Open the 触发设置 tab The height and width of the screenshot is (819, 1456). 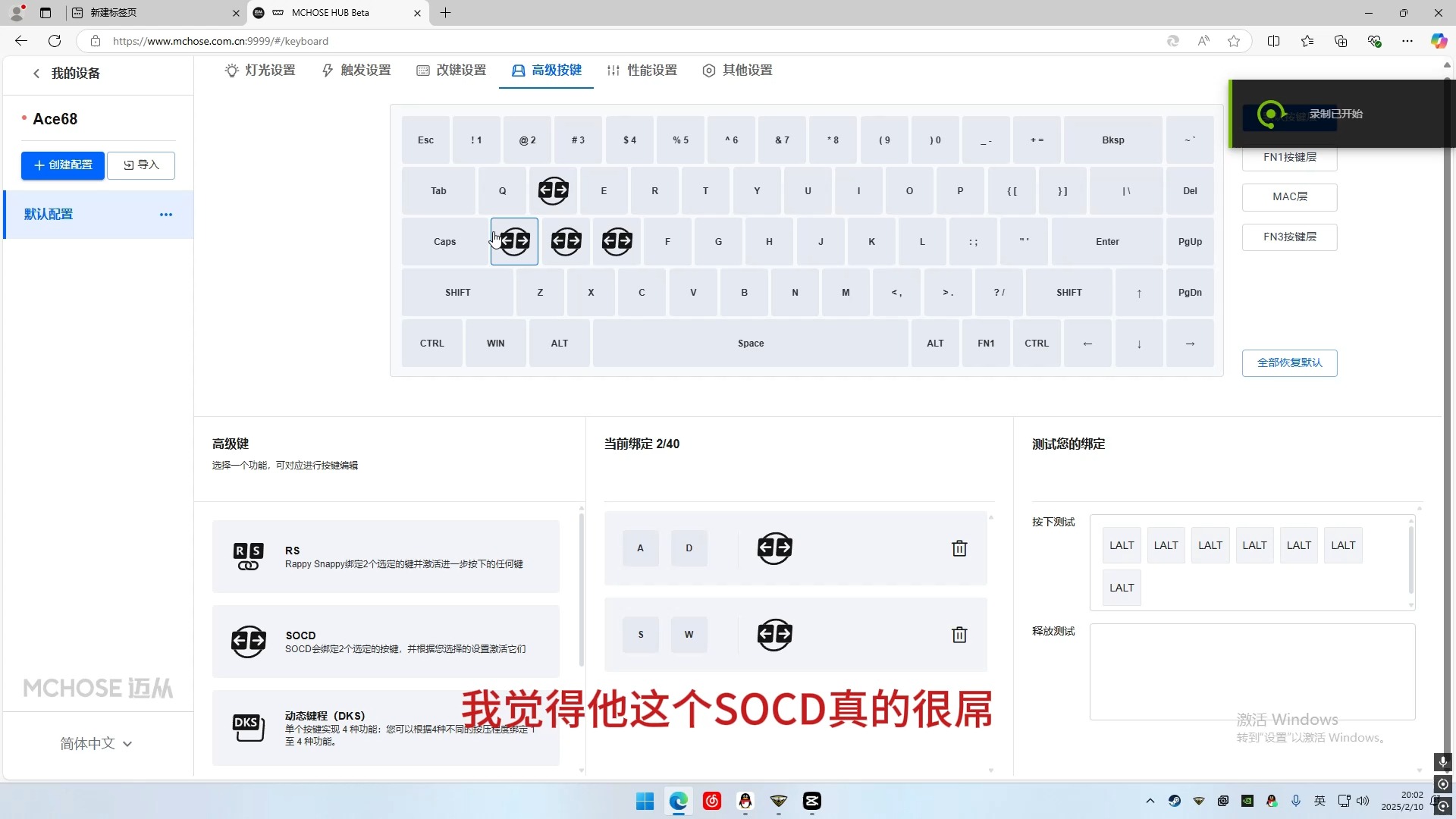[x=356, y=71]
